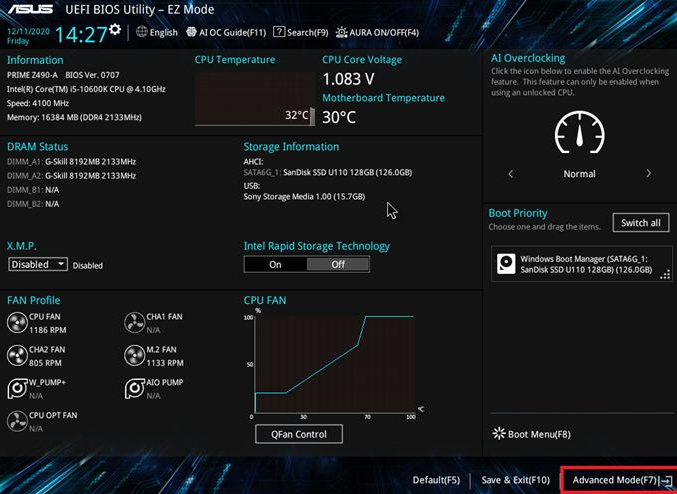Grab the boot entry drag handle dots
677x494 pixels.
coord(665,275)
